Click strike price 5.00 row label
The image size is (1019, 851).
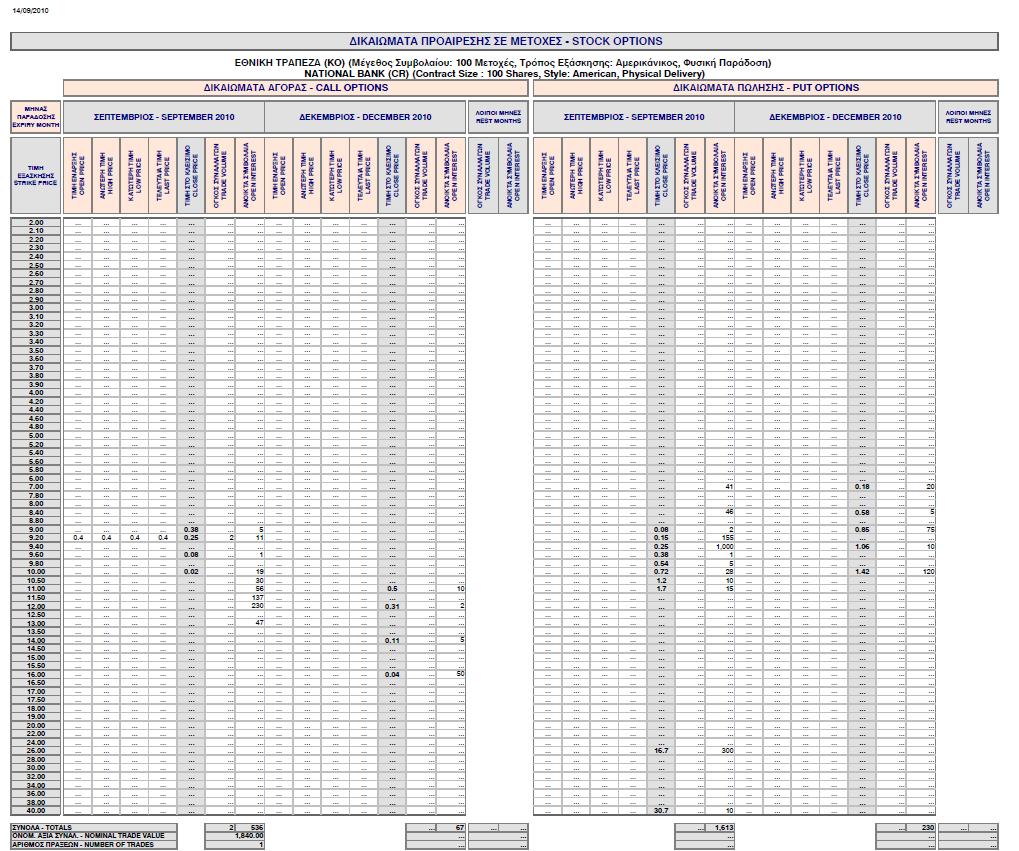point(36,436)
